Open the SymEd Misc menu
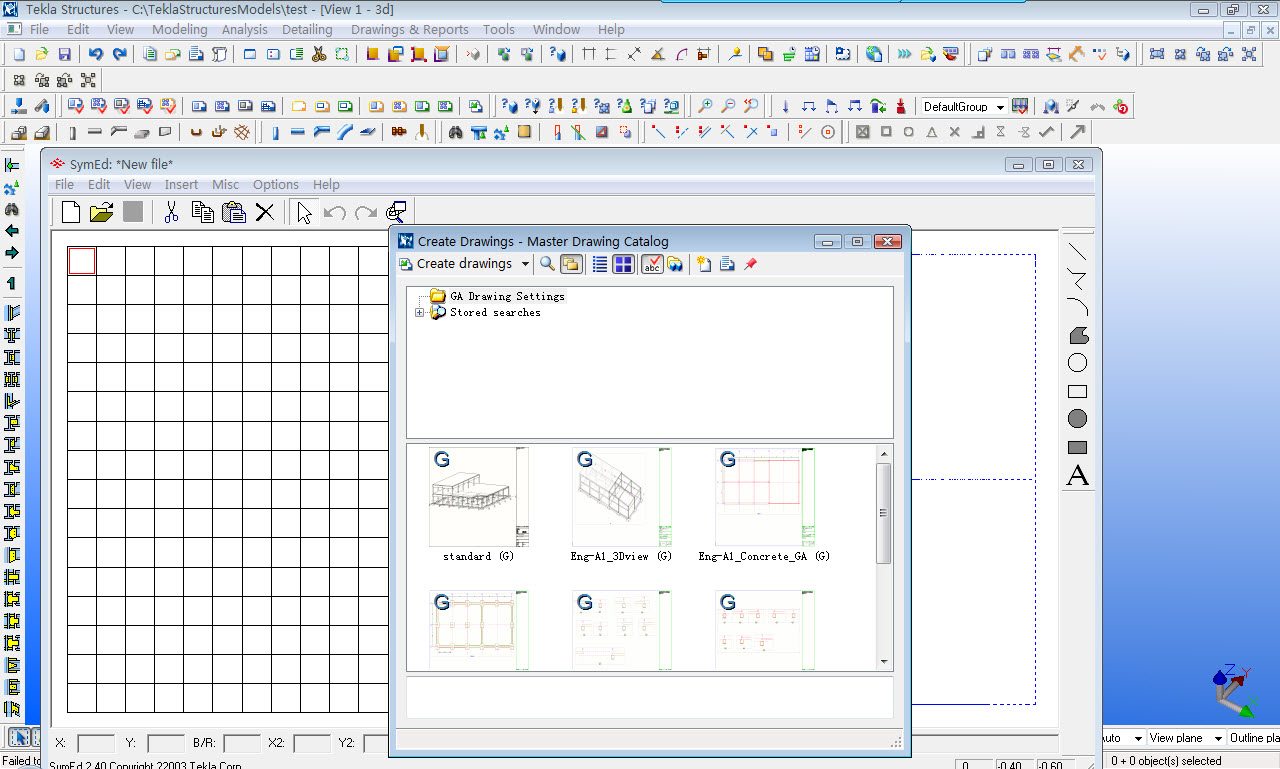Image resolution: width=1280 pixels, height=769 pixels. [x=226, y=184]
